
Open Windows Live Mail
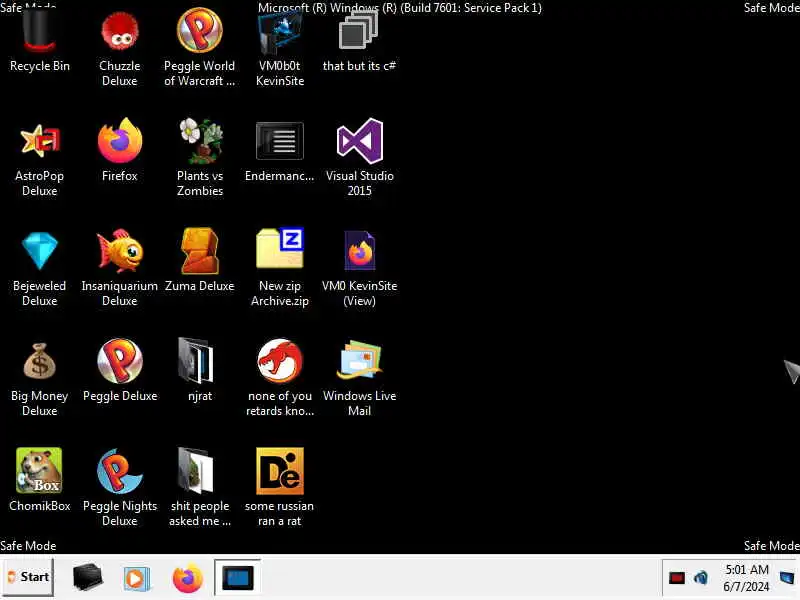(x=359, y=379)
